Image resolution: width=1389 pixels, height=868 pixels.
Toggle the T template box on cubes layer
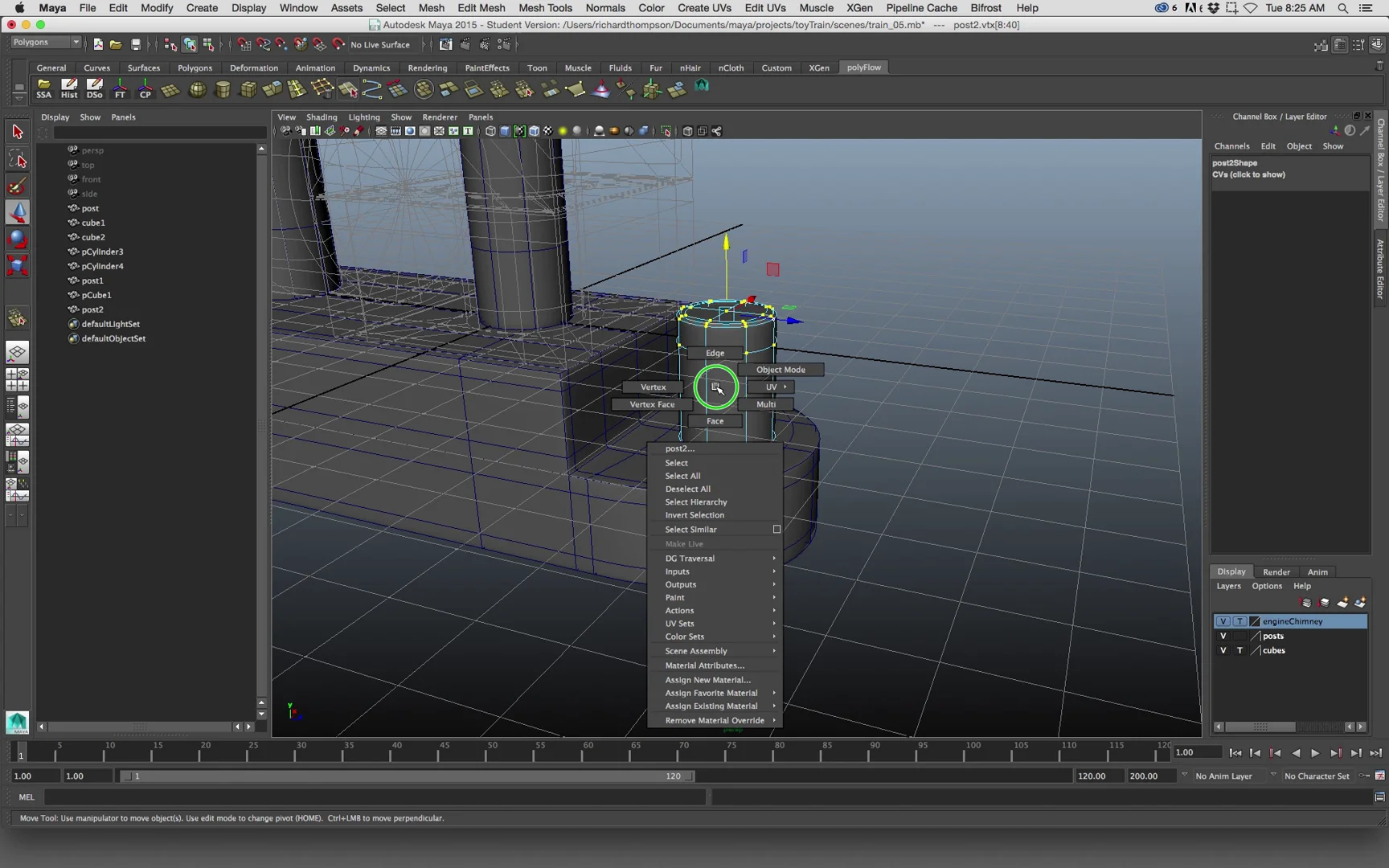tap(1240, 650)
